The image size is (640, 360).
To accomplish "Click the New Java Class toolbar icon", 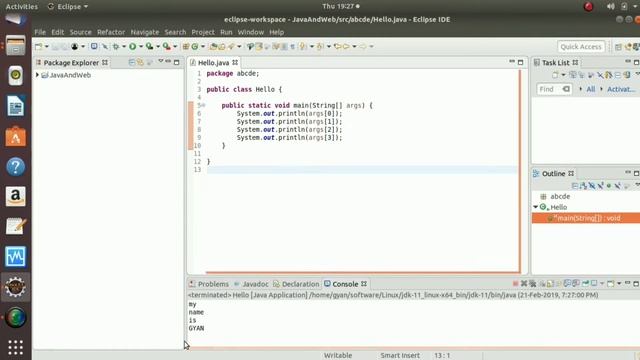I will [x=195, y=47].
